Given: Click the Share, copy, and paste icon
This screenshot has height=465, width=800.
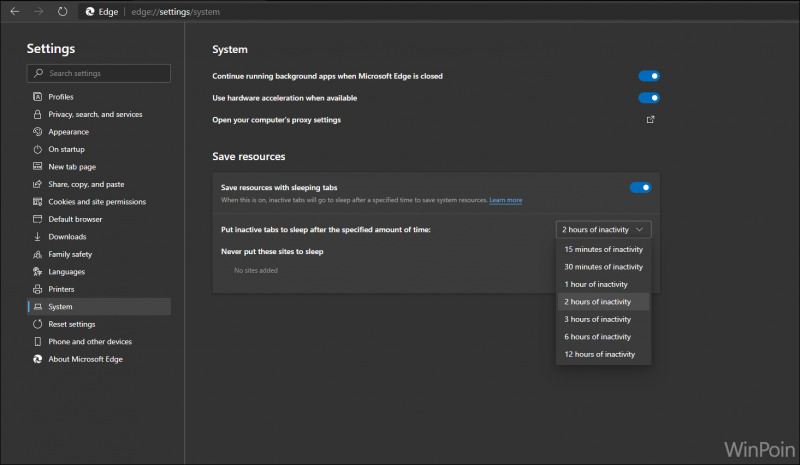Looking at the screenshot, I should tap(37, 184).
